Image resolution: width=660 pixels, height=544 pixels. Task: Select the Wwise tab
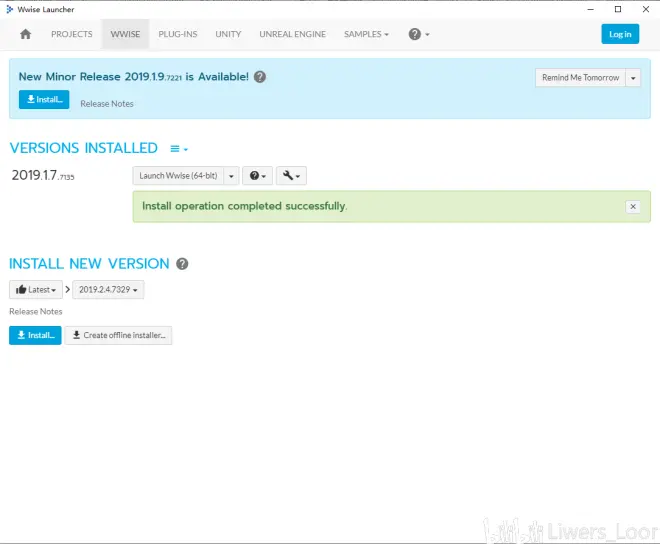click(x=125, y=34)
